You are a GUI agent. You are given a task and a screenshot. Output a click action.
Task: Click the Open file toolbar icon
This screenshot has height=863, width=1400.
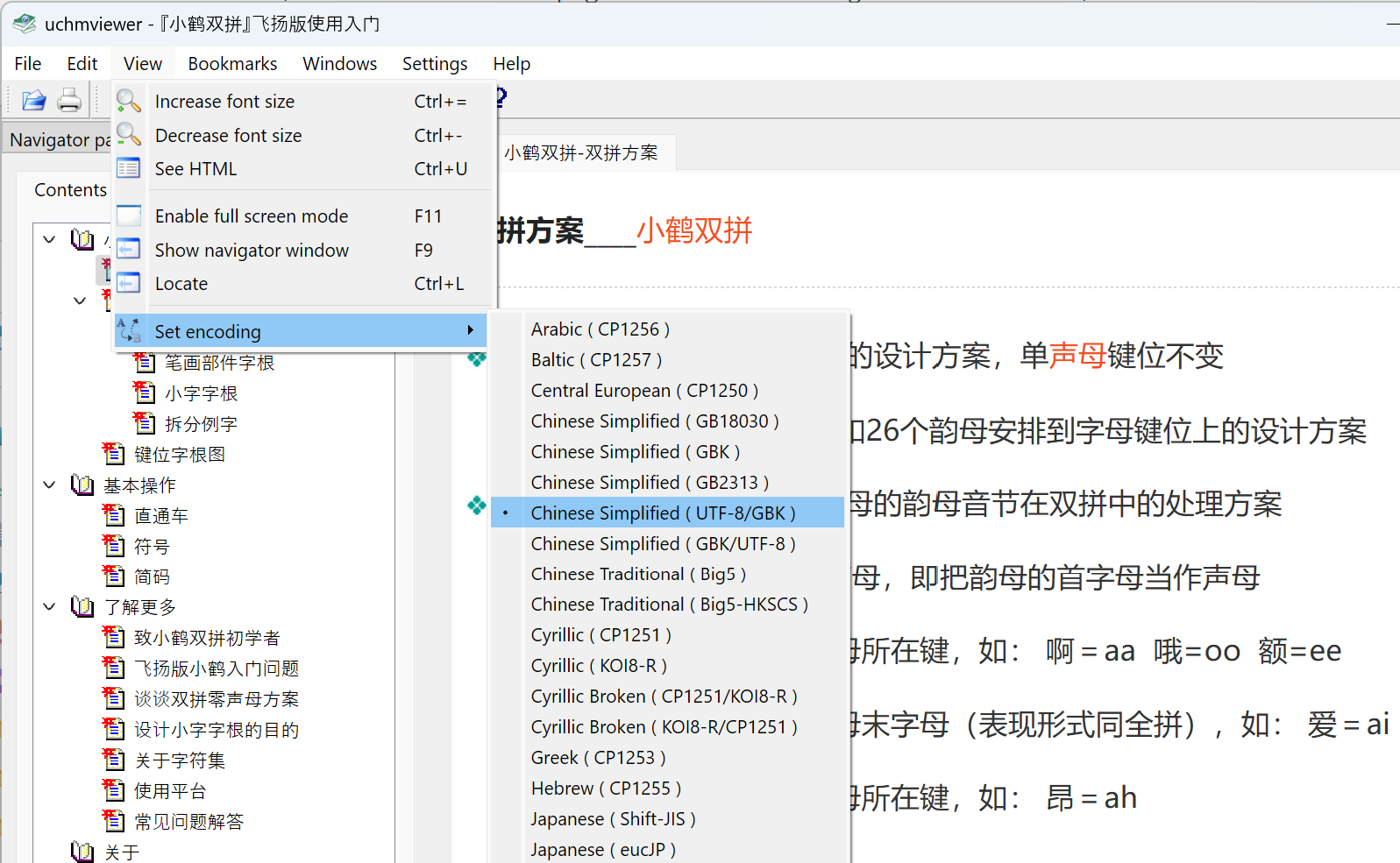(x=34, y=101)
